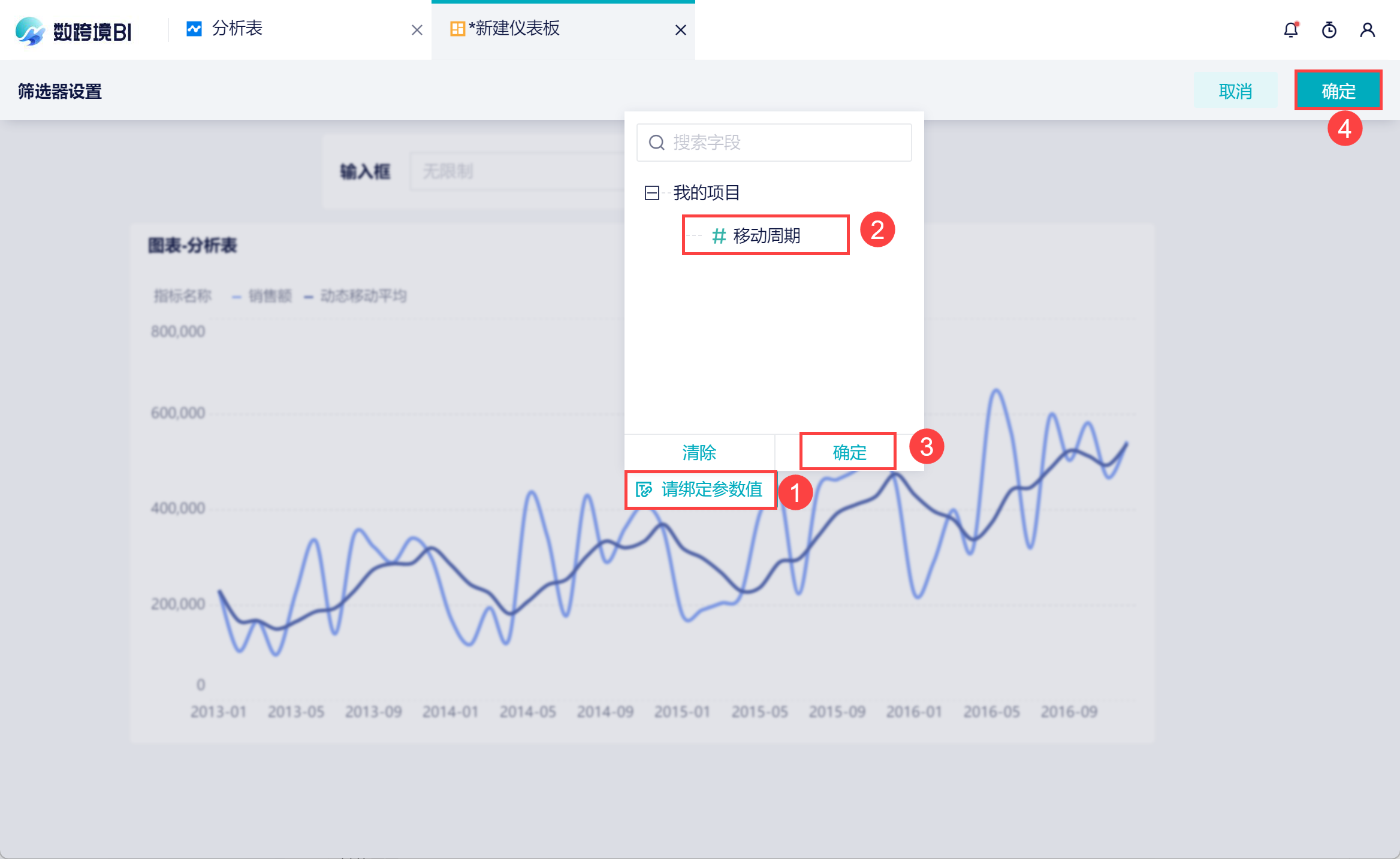Click the top-right 确定 button
Viewport: 1400px width, 859px height.
[x=1338, y=91]
